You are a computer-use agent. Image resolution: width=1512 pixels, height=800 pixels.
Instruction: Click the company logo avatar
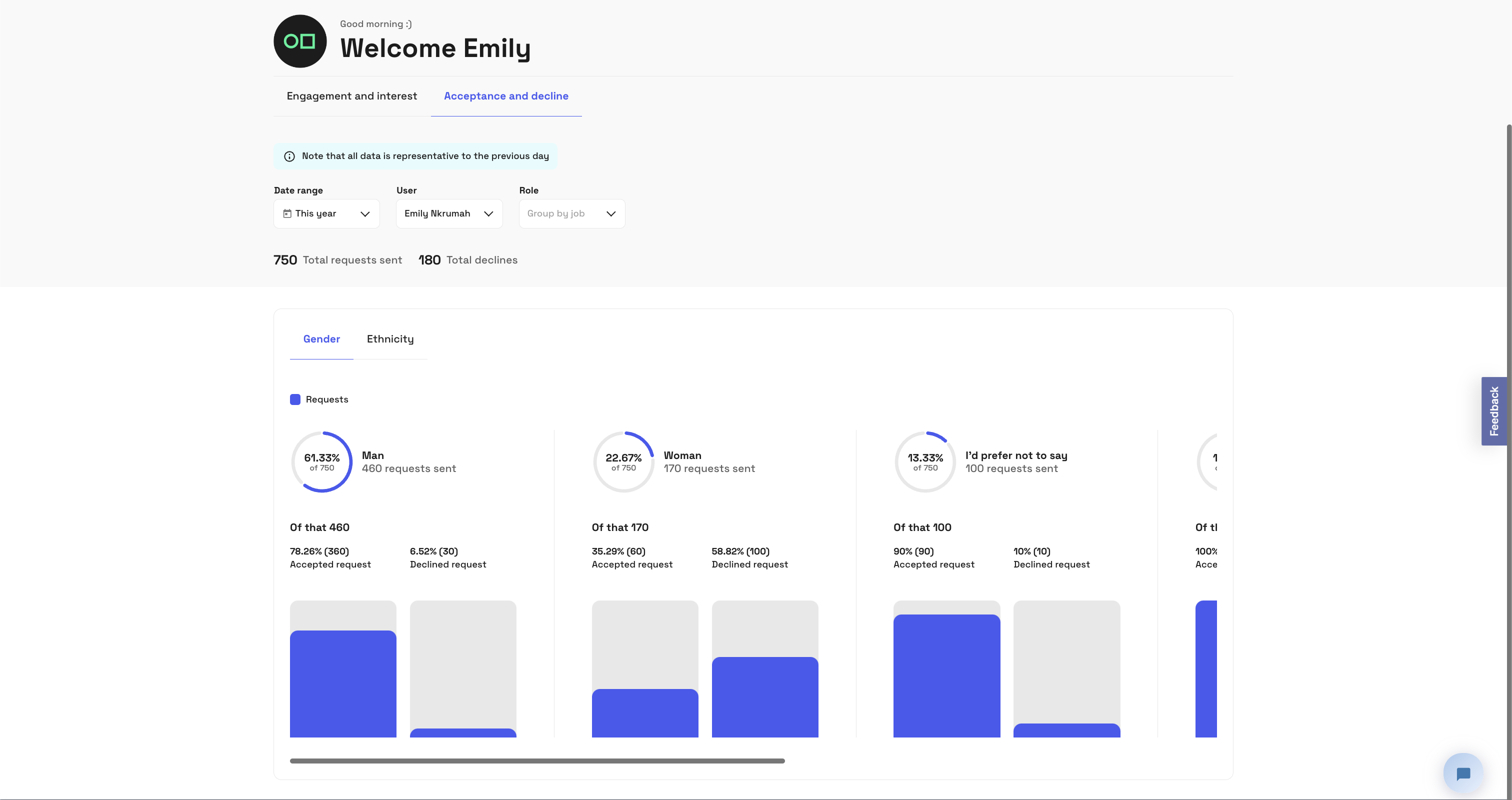(x=300, y=41)
